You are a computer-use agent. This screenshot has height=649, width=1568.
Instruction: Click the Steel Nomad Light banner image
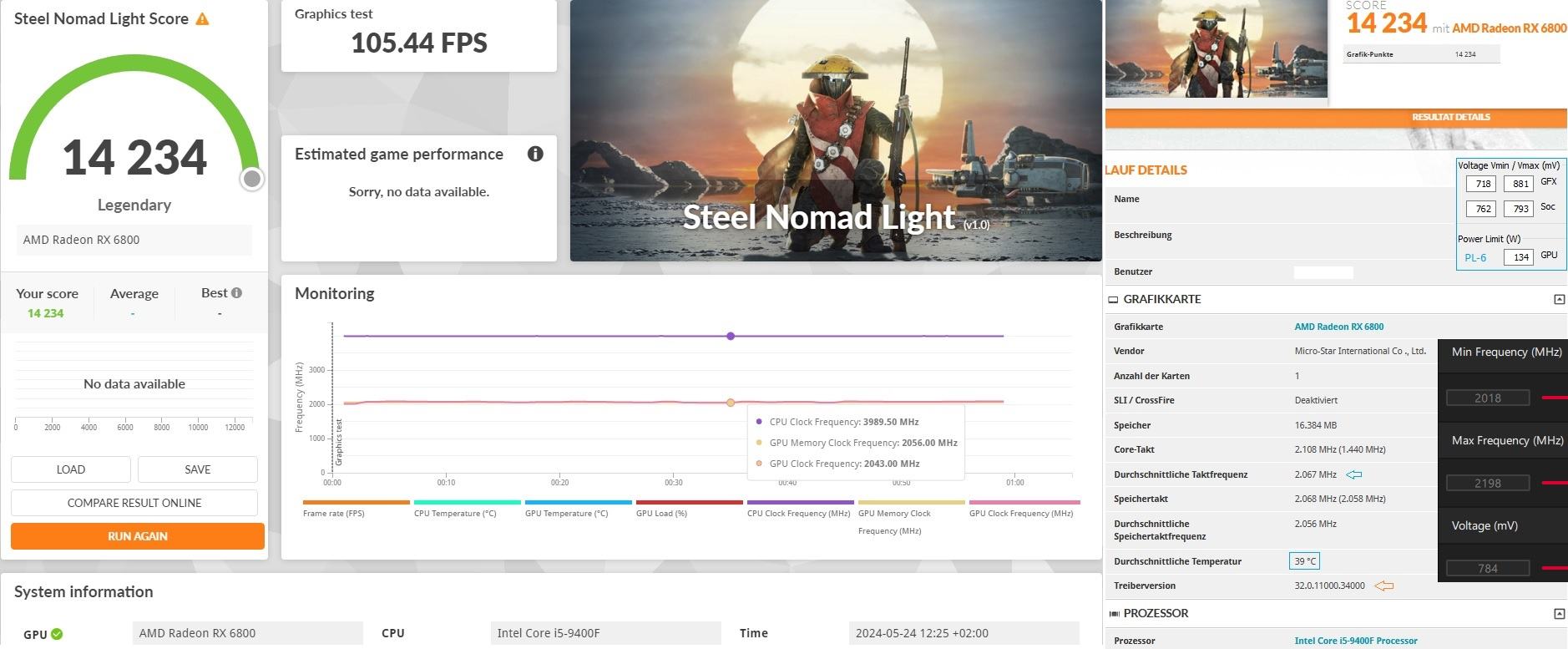coord(836,130)
